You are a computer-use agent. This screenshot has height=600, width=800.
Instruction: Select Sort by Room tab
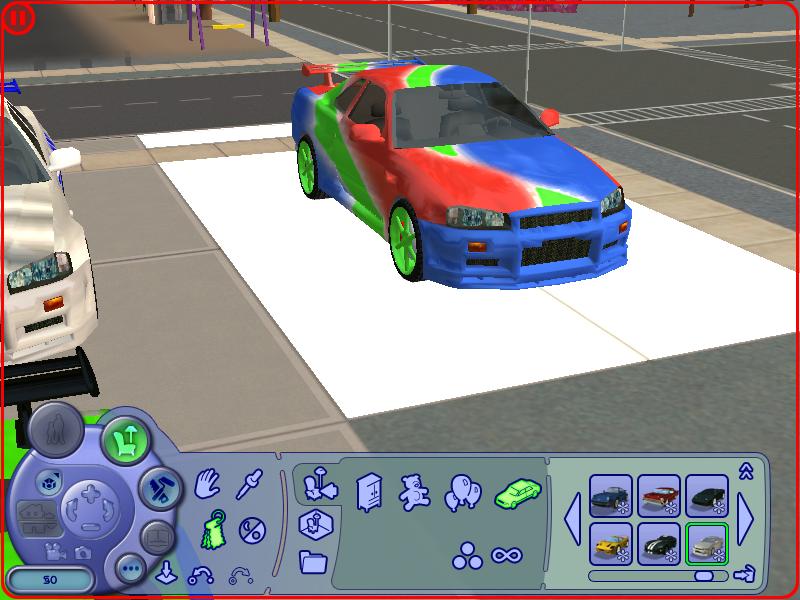313,522
